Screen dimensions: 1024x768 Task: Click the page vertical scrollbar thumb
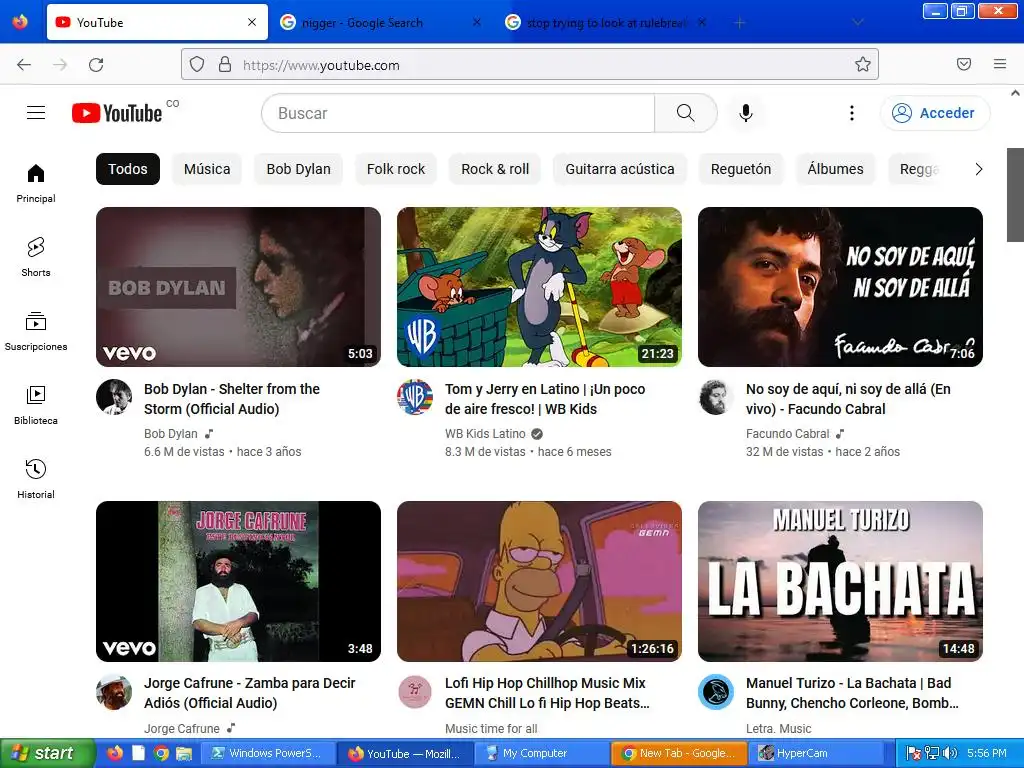(x=1016, y=195)
